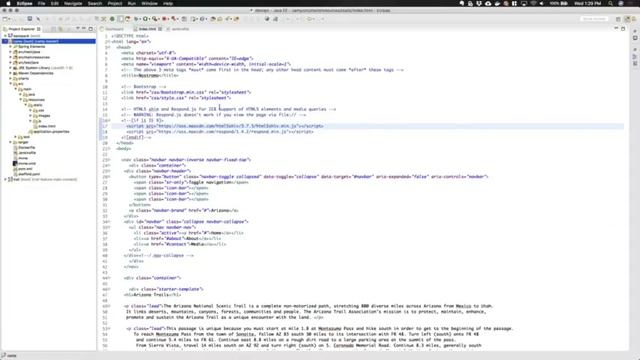640x360 pixels.
Task: Switch to the Dashboard editor tab
Action: pos(112,29)
